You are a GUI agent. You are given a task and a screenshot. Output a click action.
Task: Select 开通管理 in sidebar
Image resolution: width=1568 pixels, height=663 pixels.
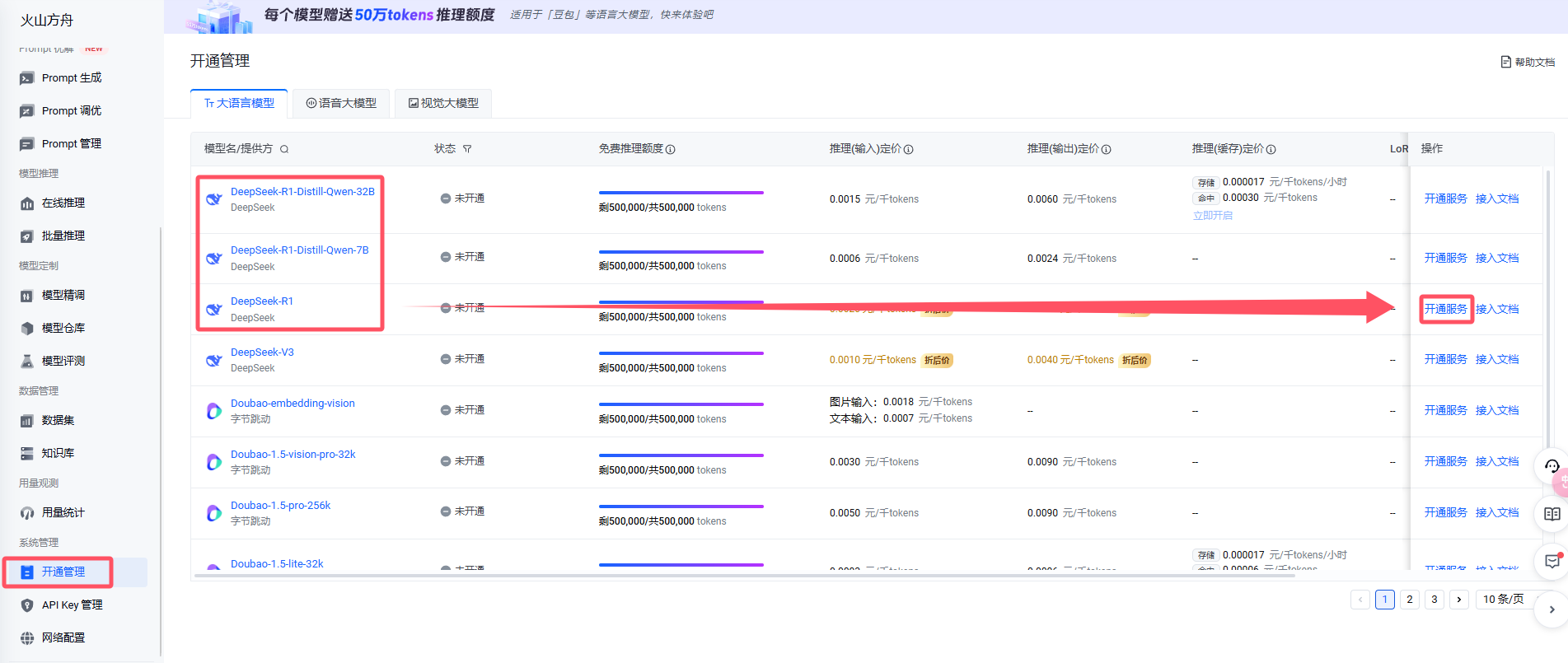[63, 572]
